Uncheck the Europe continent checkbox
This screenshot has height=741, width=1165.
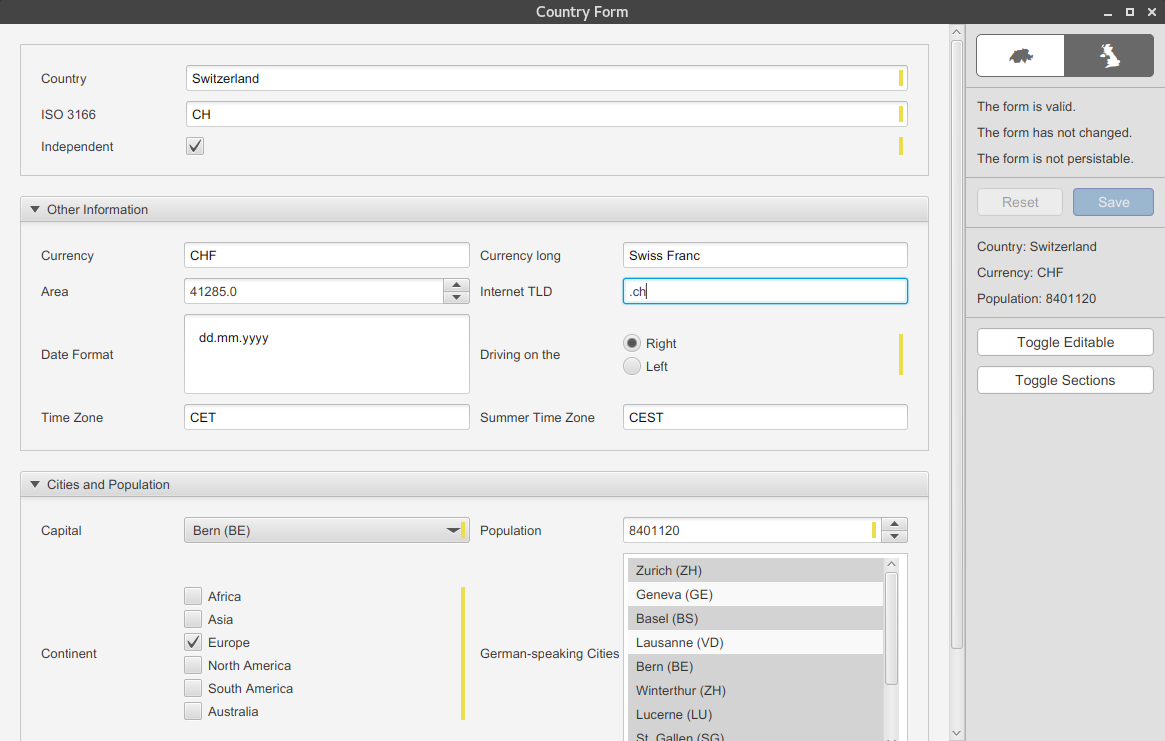(x=192, y=642)
